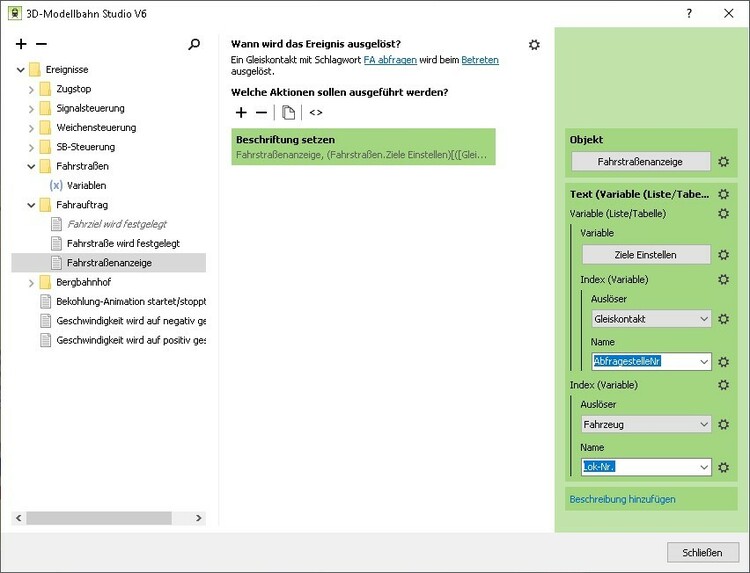750x573 pixels.
Task: Click the gear beside Variable (Liste/Tabelle)
Action: pyautogui.click(x=724, y=213)
